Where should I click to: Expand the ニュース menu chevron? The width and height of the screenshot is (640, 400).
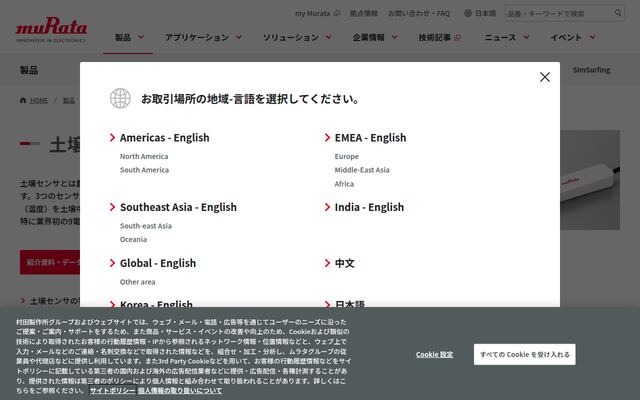[526, 37]
